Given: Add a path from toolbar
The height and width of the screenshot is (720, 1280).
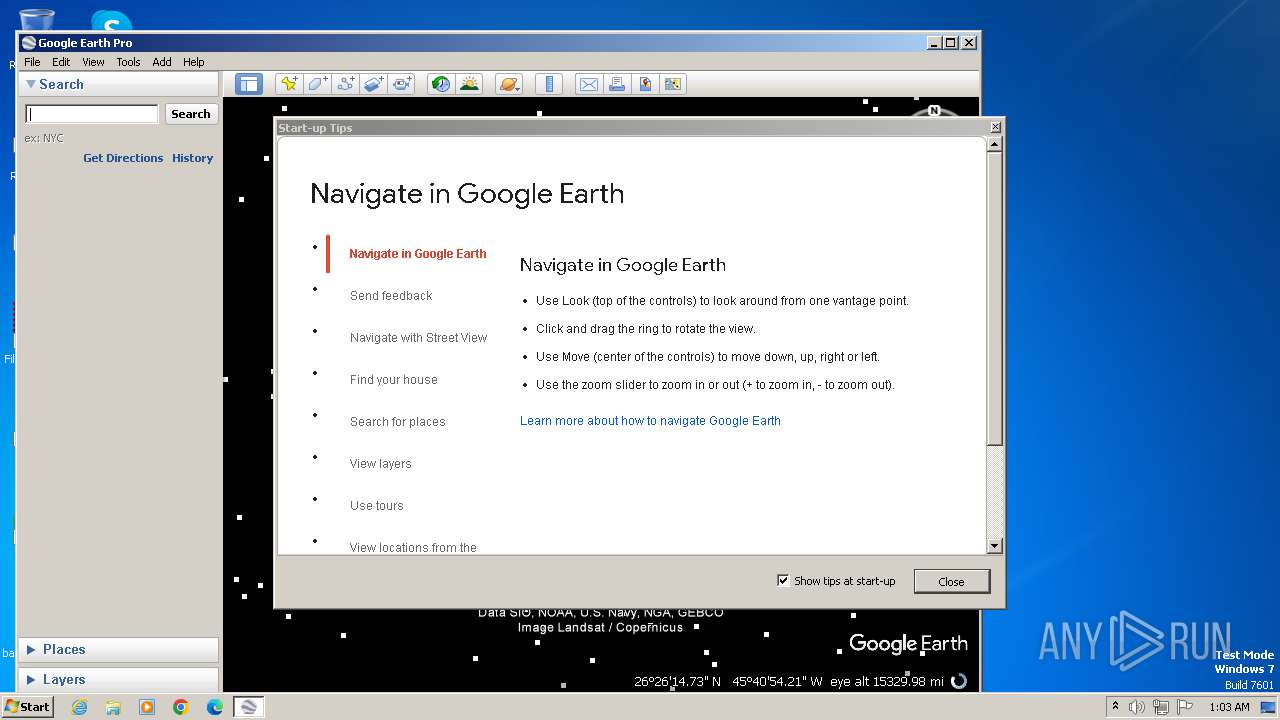Looking at the screenshot, I should point(346,84).
